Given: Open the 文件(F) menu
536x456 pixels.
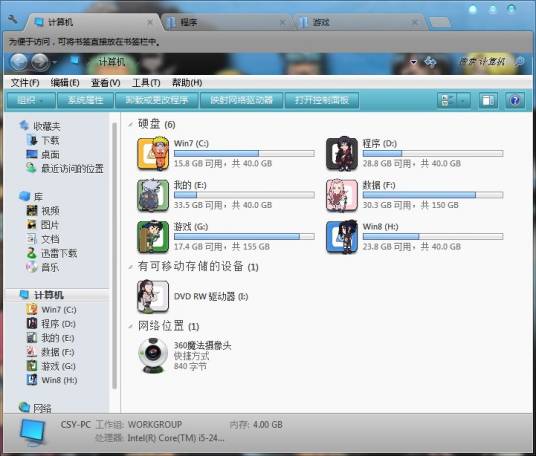Looking at the screenshot, I should (25, 83).
